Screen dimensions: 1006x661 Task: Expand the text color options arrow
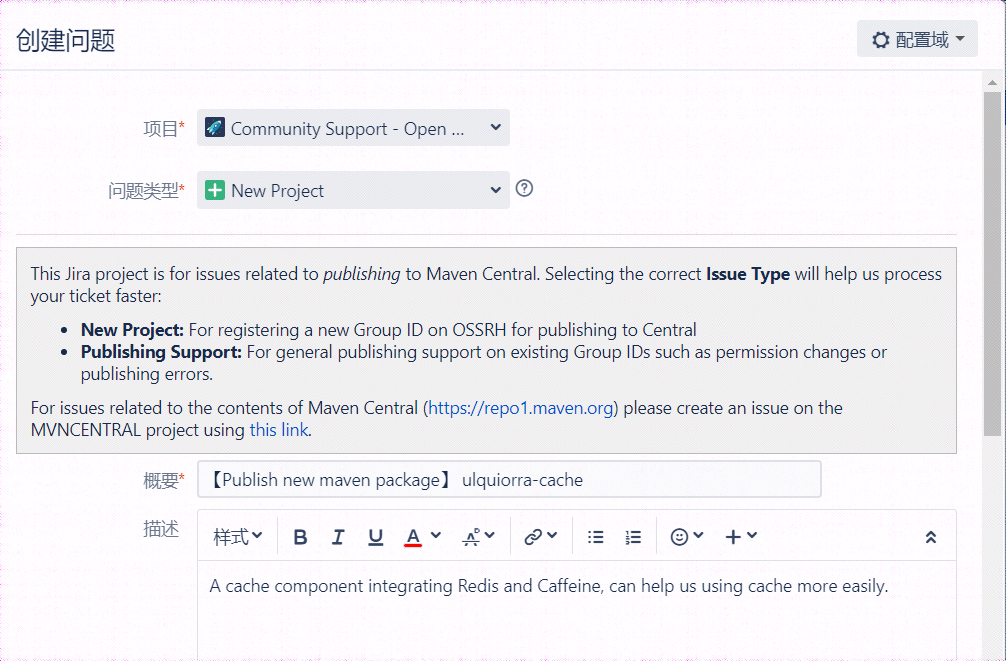pyautogui.click(x=436, y=535)
